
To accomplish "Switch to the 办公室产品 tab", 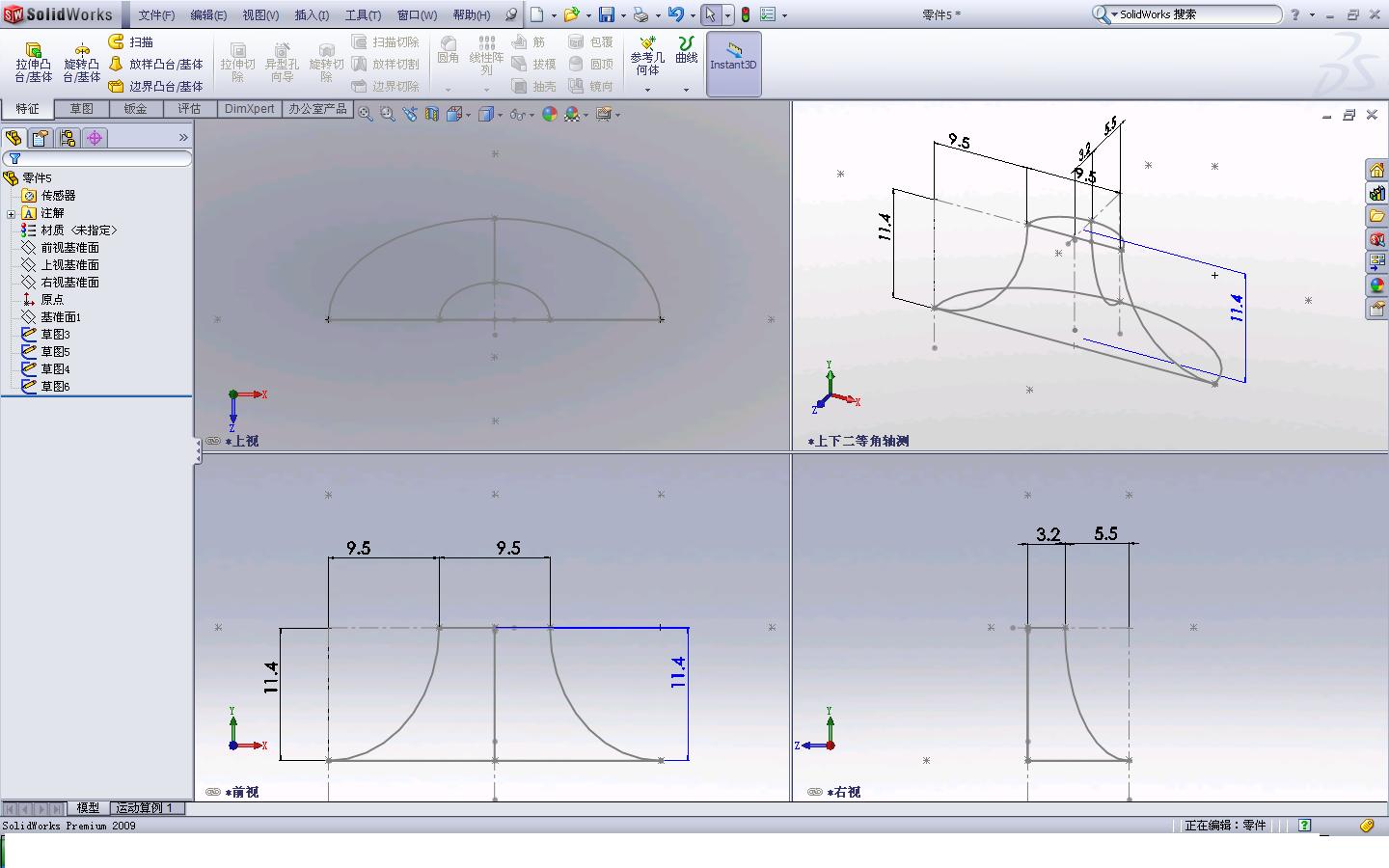I will coord(317,109).
